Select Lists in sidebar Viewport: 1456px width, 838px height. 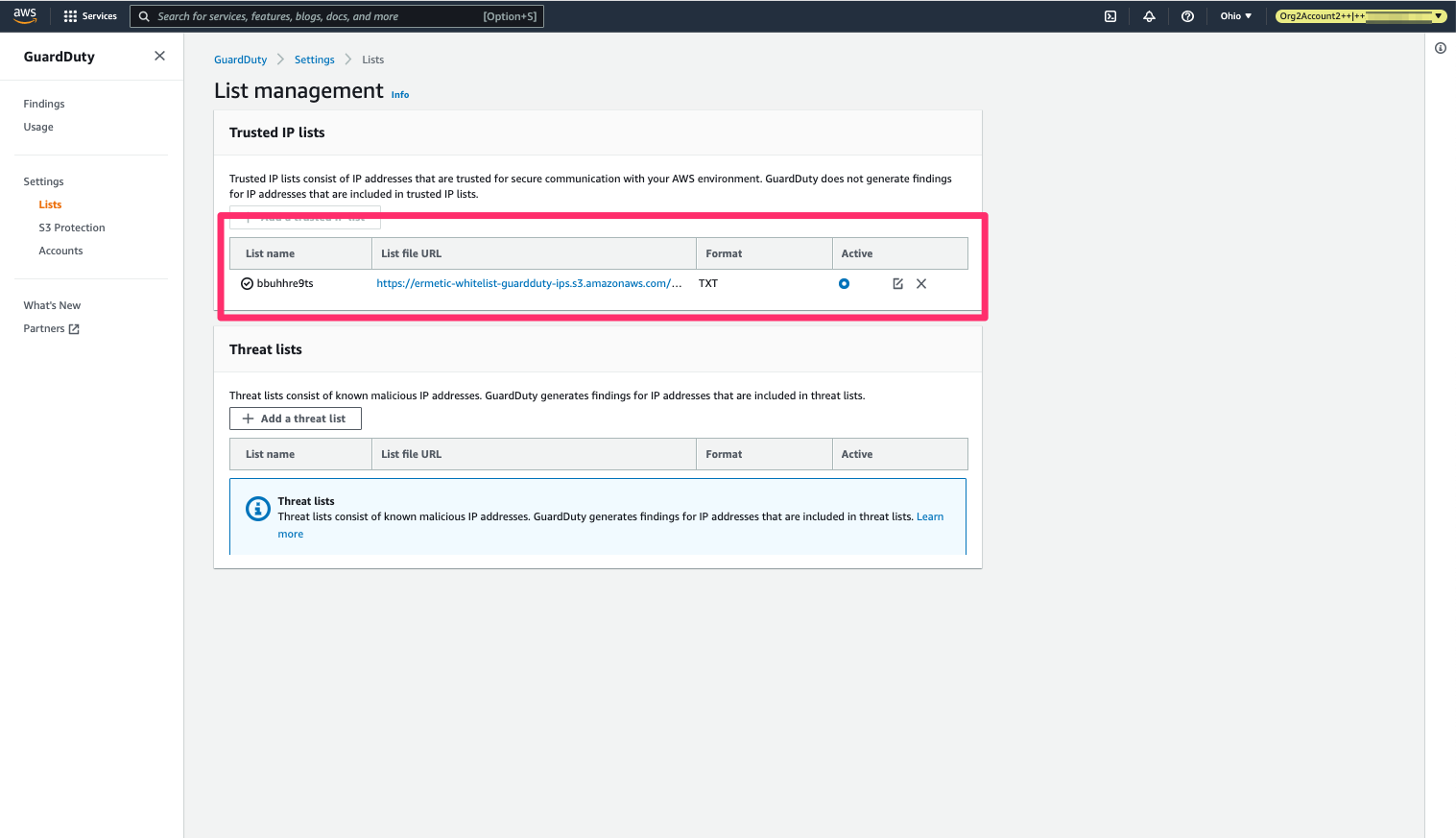coord(50,204)
